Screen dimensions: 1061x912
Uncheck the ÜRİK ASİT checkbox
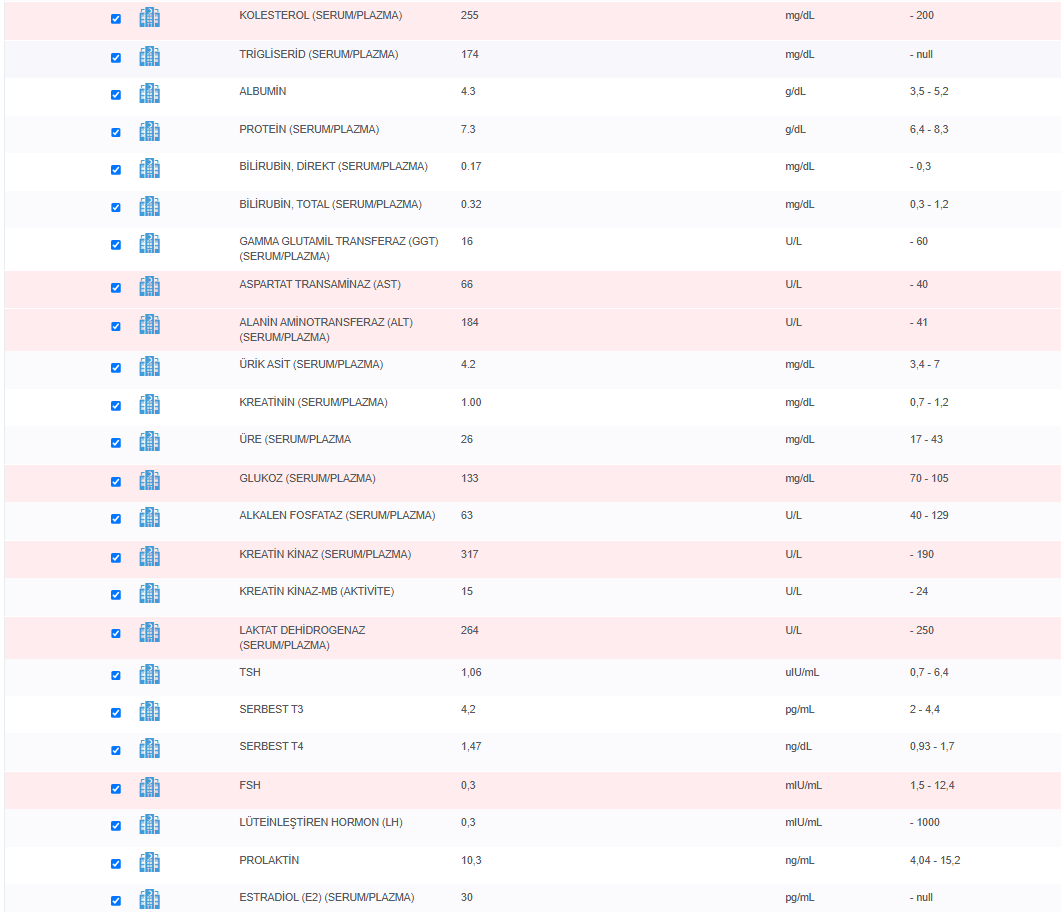tap(116, 368)
